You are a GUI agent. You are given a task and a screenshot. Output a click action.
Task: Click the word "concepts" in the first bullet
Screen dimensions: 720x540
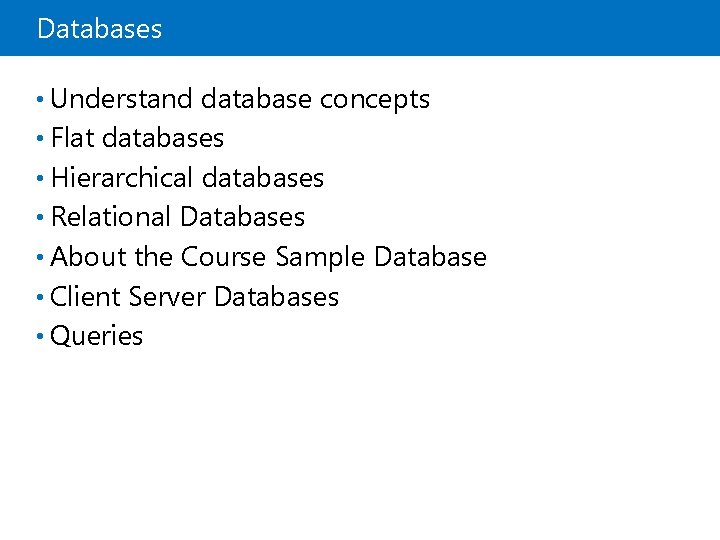374,99
